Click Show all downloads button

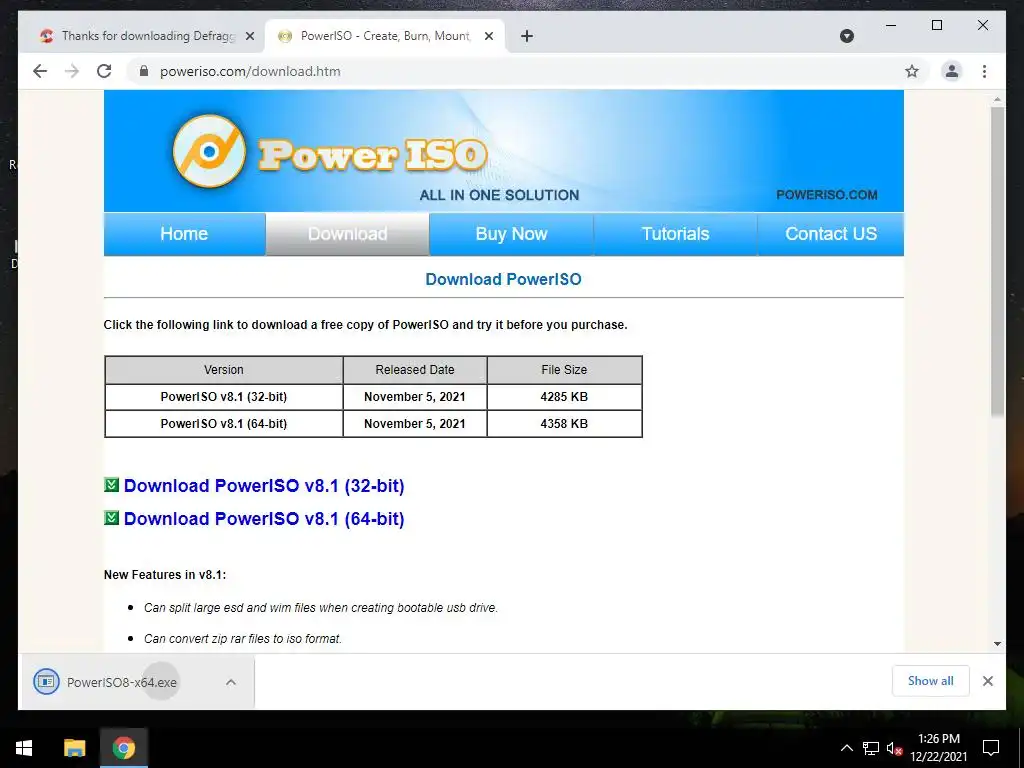[931, 681]
